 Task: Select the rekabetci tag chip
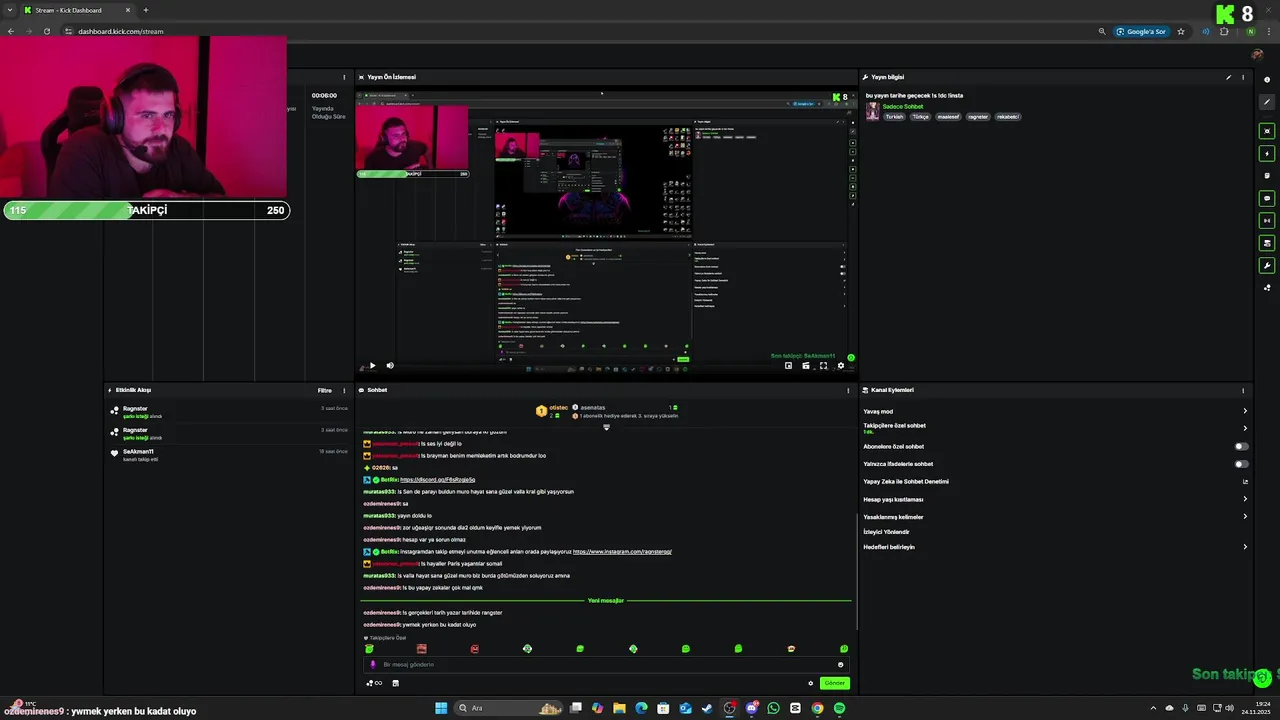pos(1008,117)
